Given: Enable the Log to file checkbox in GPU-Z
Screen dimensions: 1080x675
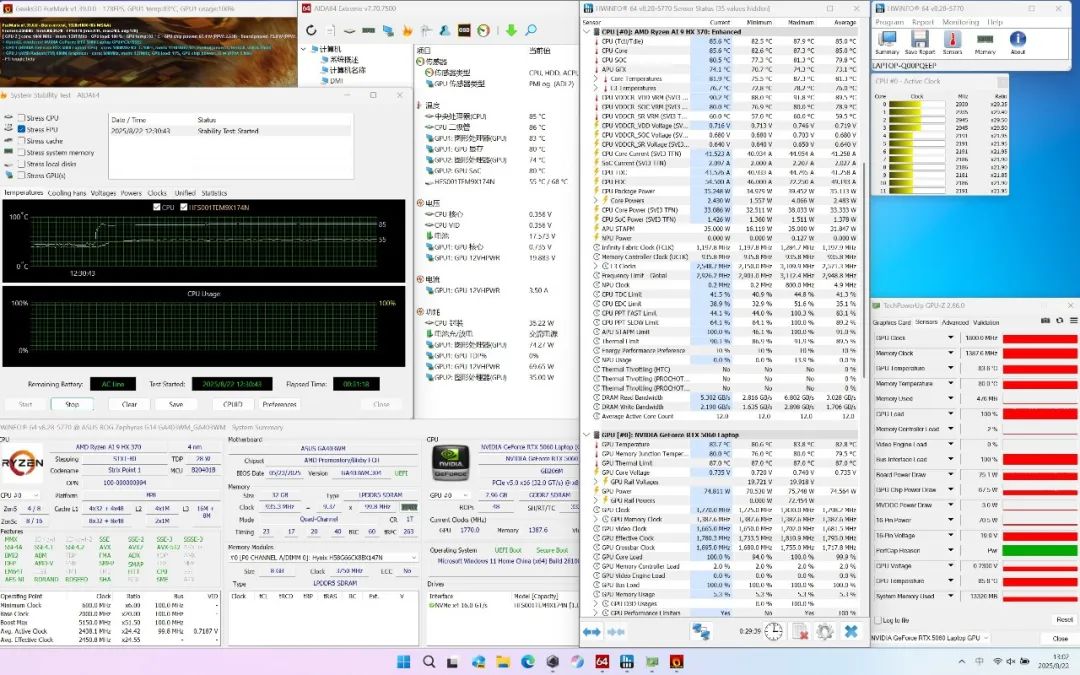Looking at the screenshot, I should pyautogui.click(x=878, y=621).
